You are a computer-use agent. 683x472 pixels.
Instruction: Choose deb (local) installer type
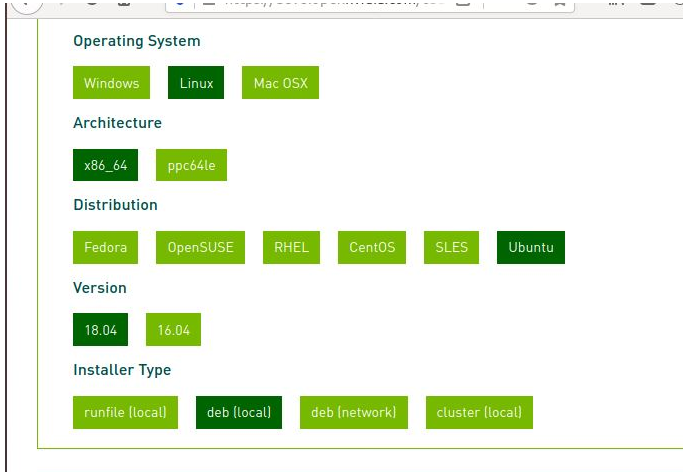239,412
